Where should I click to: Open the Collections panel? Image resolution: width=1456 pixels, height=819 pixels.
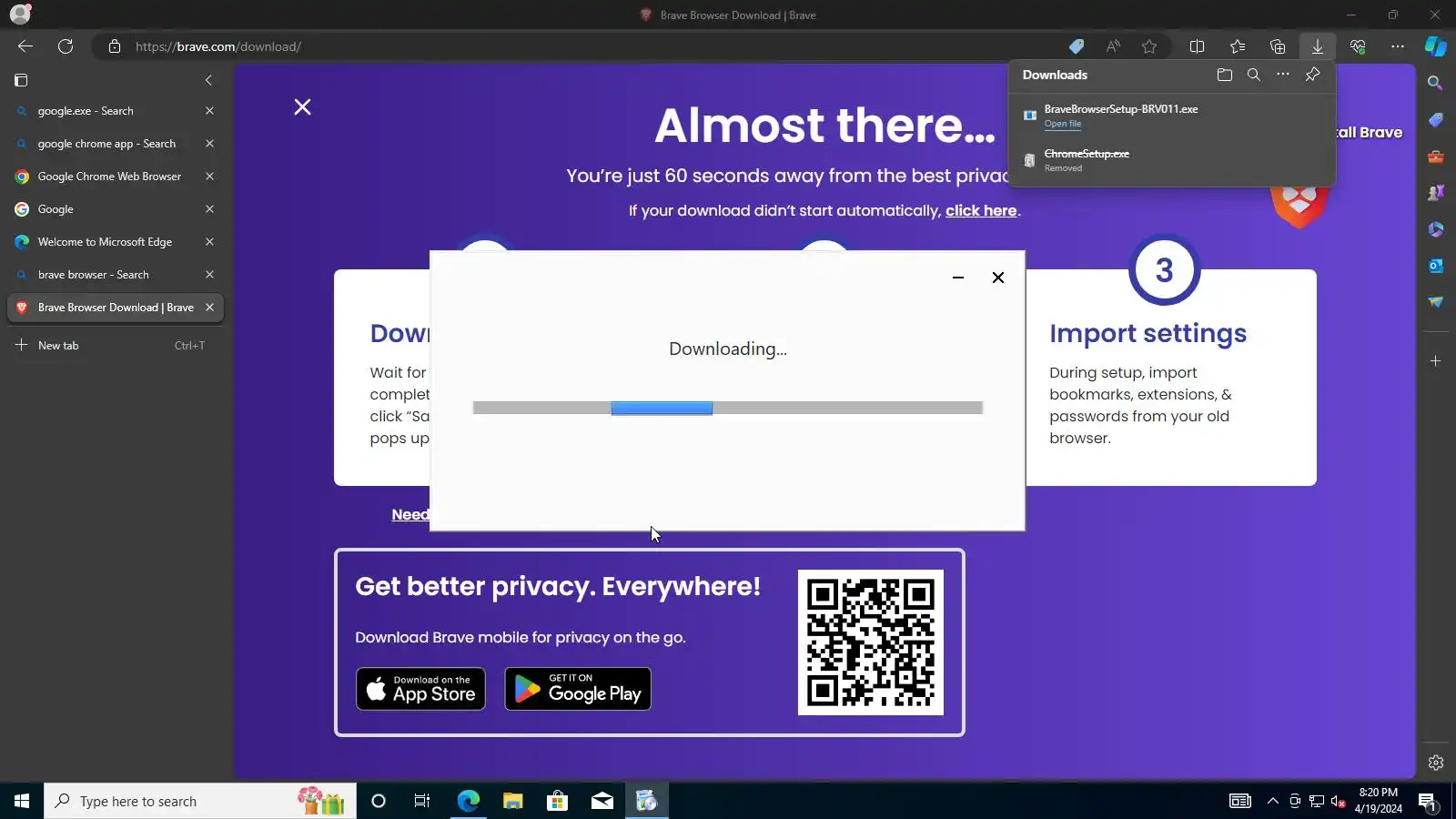tap(1278, 46)
